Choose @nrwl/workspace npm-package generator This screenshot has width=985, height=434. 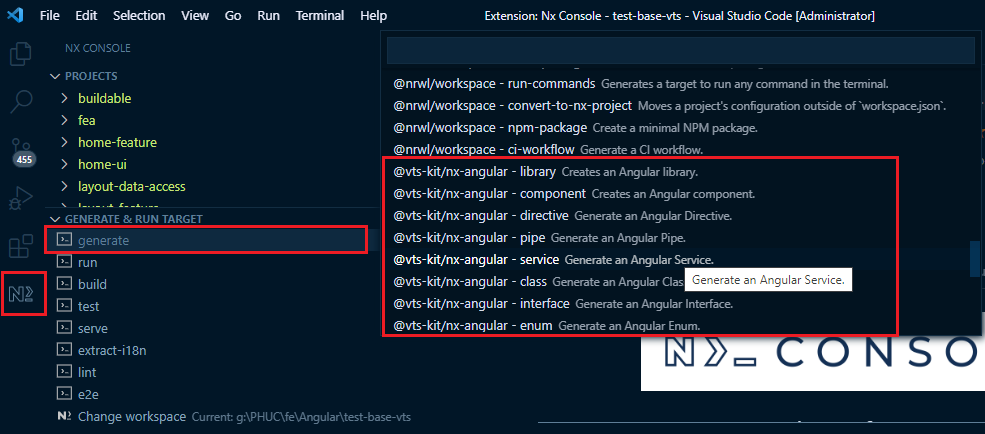680,127
